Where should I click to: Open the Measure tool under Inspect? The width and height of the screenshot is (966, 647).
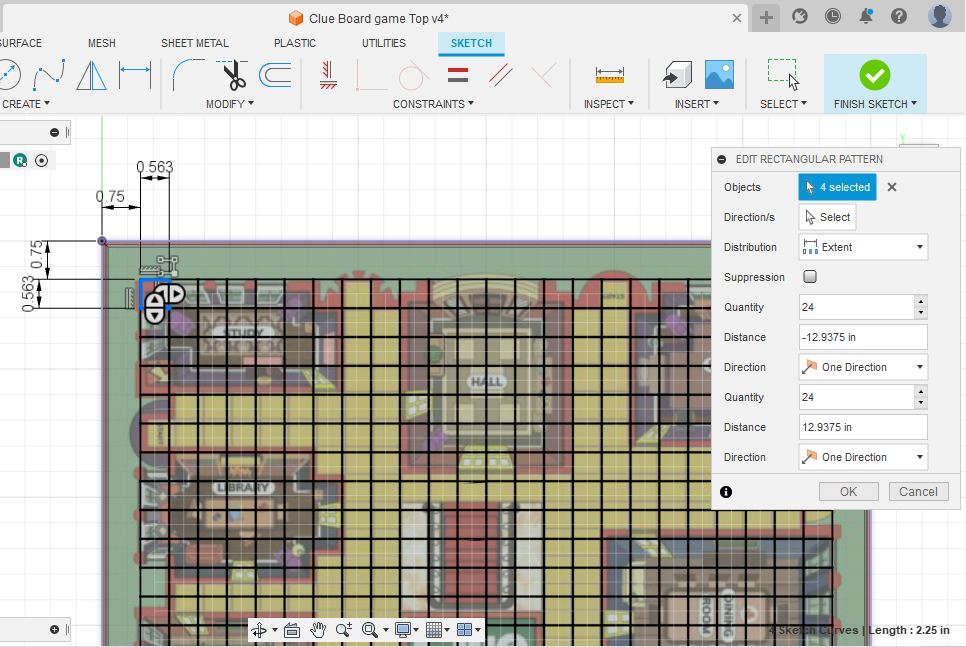[x=609, y=75]
